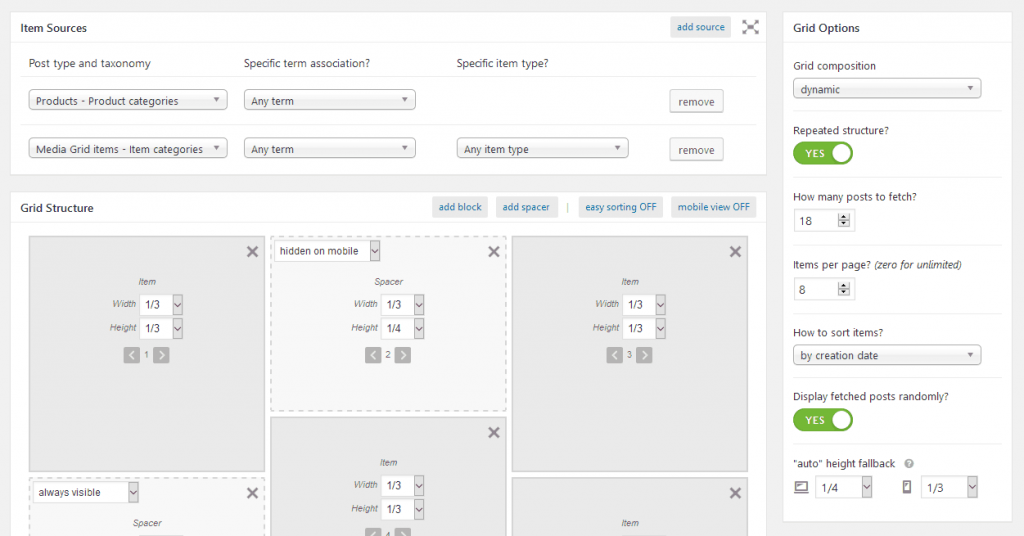The height and width of the screenshot is (536, 1024).
Task: Toggle easy sorting OFF button
Action: (x=620, y=207)
